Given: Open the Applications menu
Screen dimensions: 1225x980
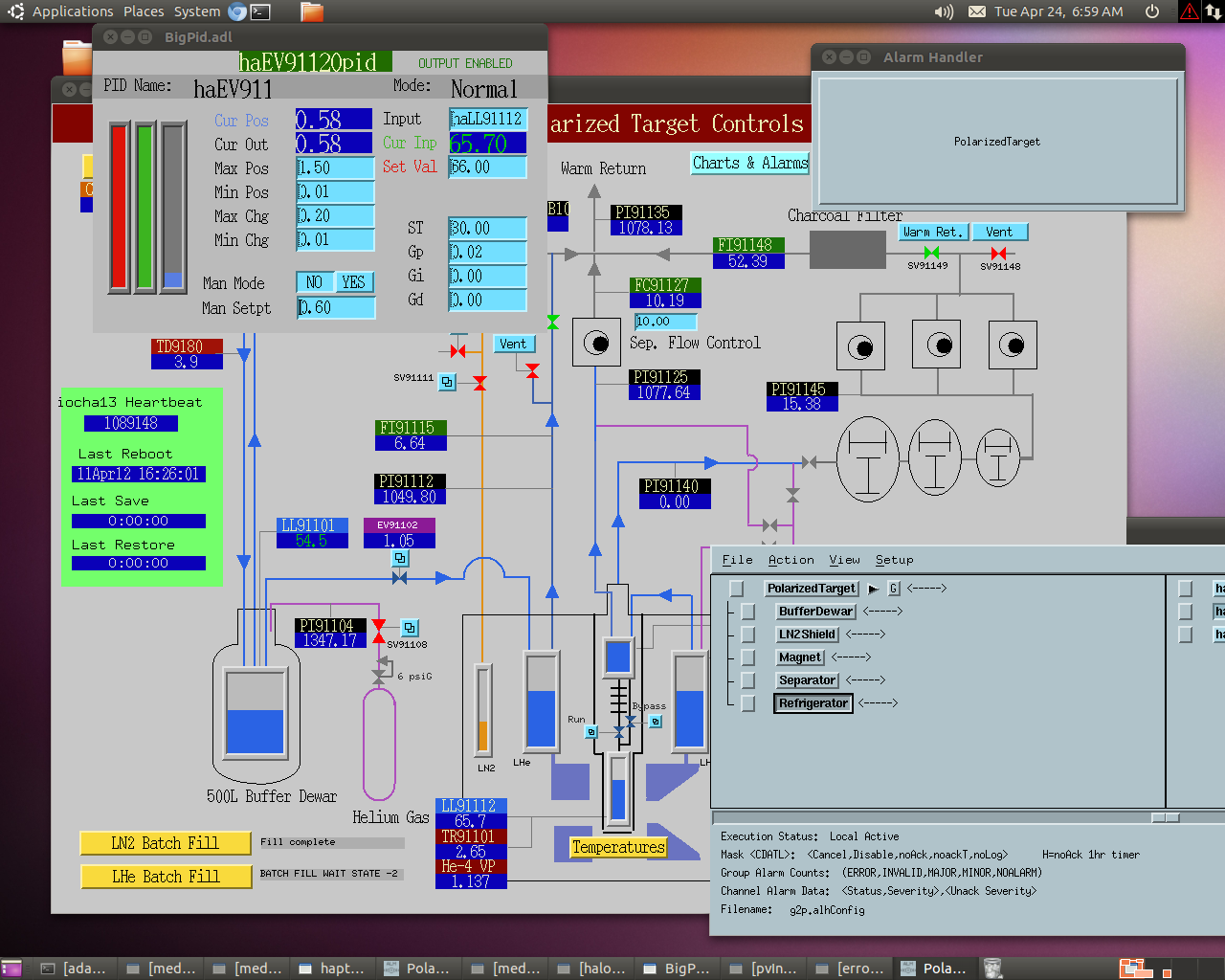Looking at the screenshot, I should [73, 11].
